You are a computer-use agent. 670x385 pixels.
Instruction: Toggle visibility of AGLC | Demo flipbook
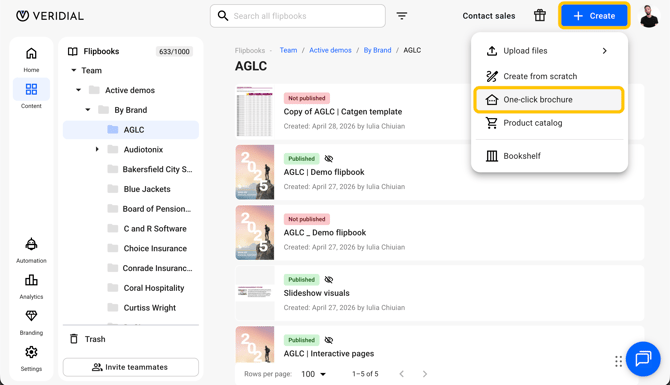(329, 159)
